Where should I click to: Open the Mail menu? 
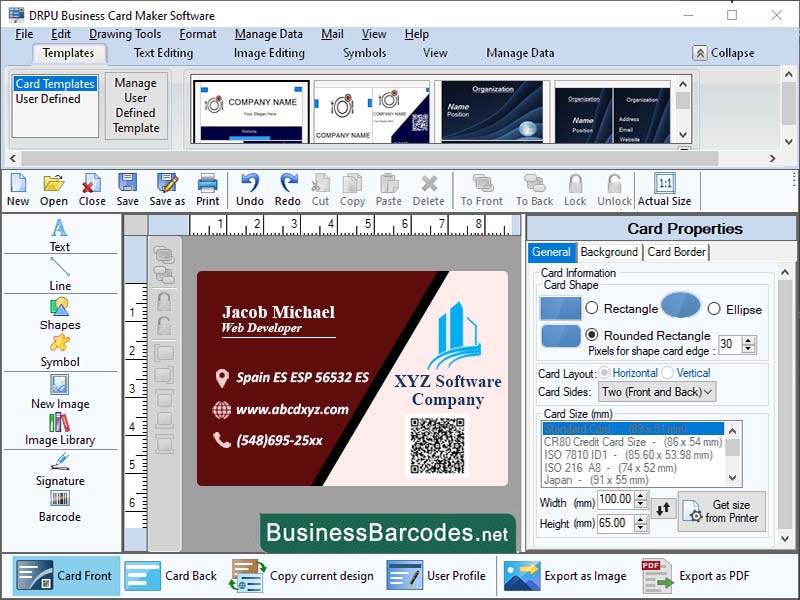point(332,33)
